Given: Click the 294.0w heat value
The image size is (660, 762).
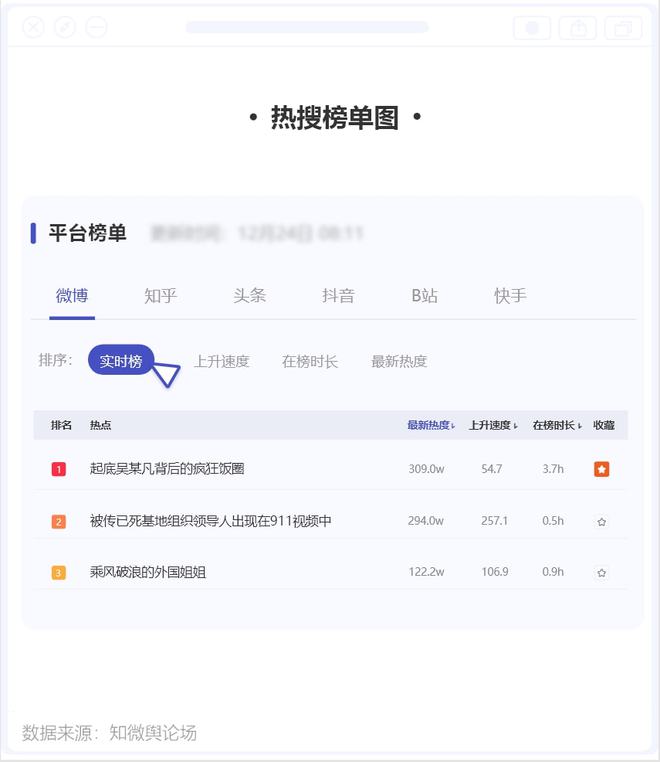Looking at the screenshot, I should pyautogui.click(x=426, y=521).
